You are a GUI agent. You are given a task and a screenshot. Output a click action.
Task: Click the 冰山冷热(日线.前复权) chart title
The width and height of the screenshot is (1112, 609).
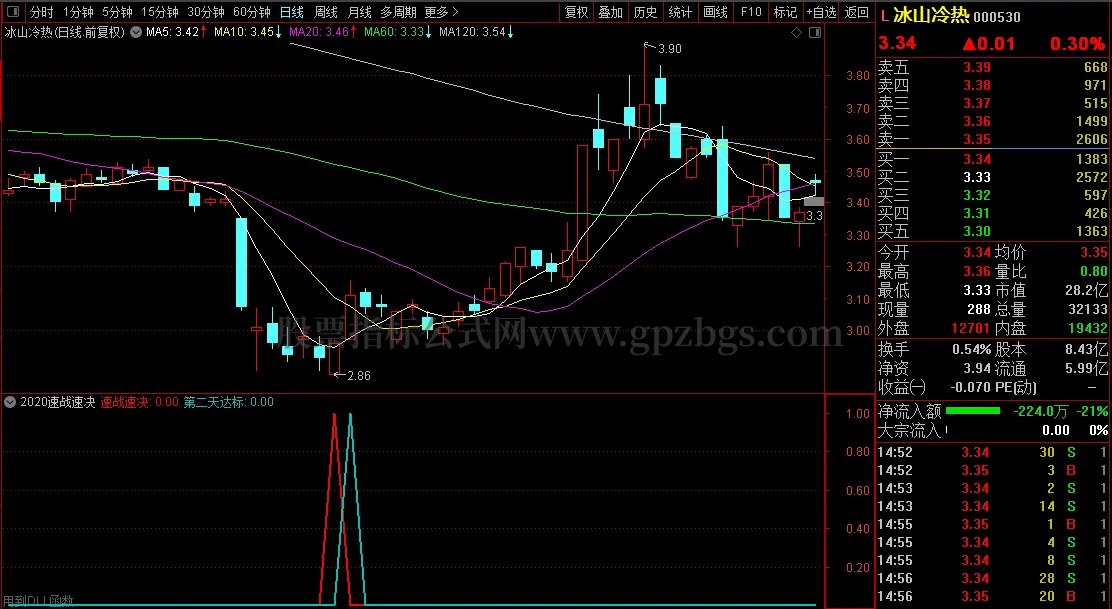pos(65,32)
